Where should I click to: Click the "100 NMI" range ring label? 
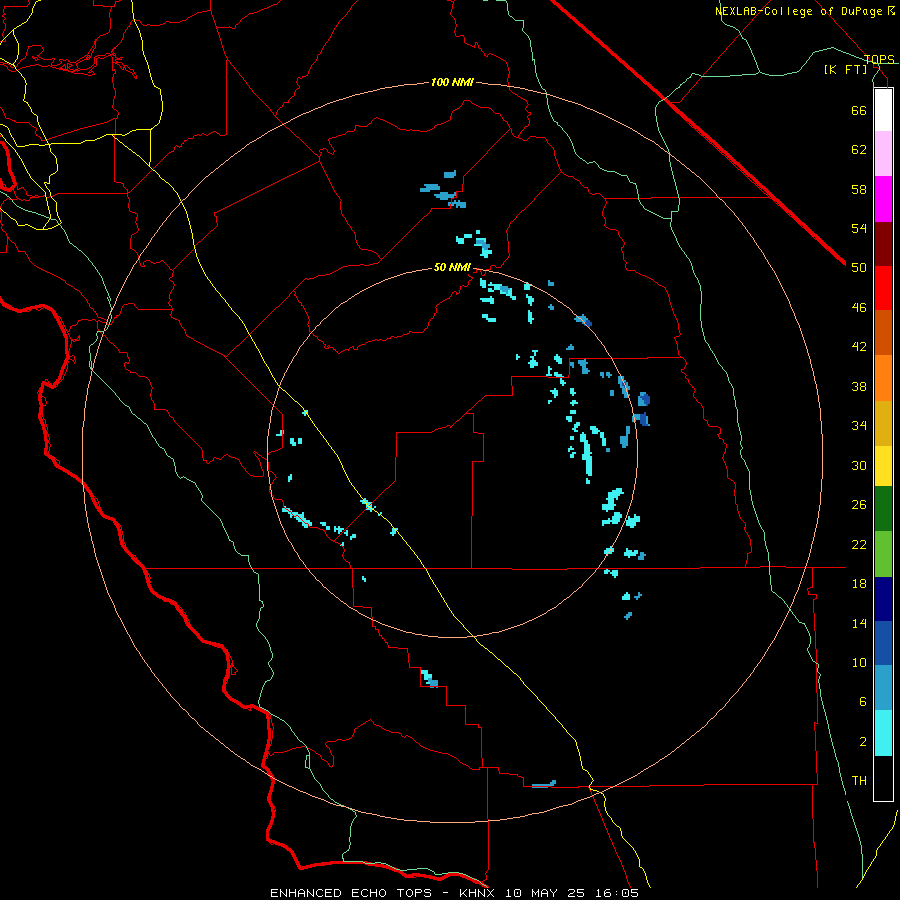click(x=452, y=83)
